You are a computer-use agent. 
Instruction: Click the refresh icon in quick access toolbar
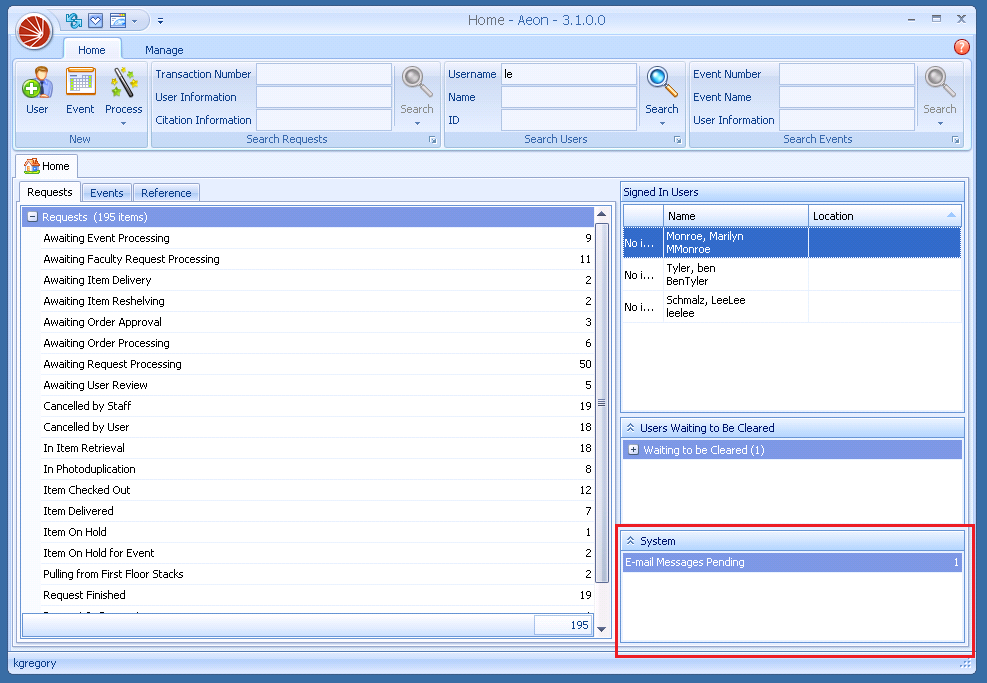[73, 20]
